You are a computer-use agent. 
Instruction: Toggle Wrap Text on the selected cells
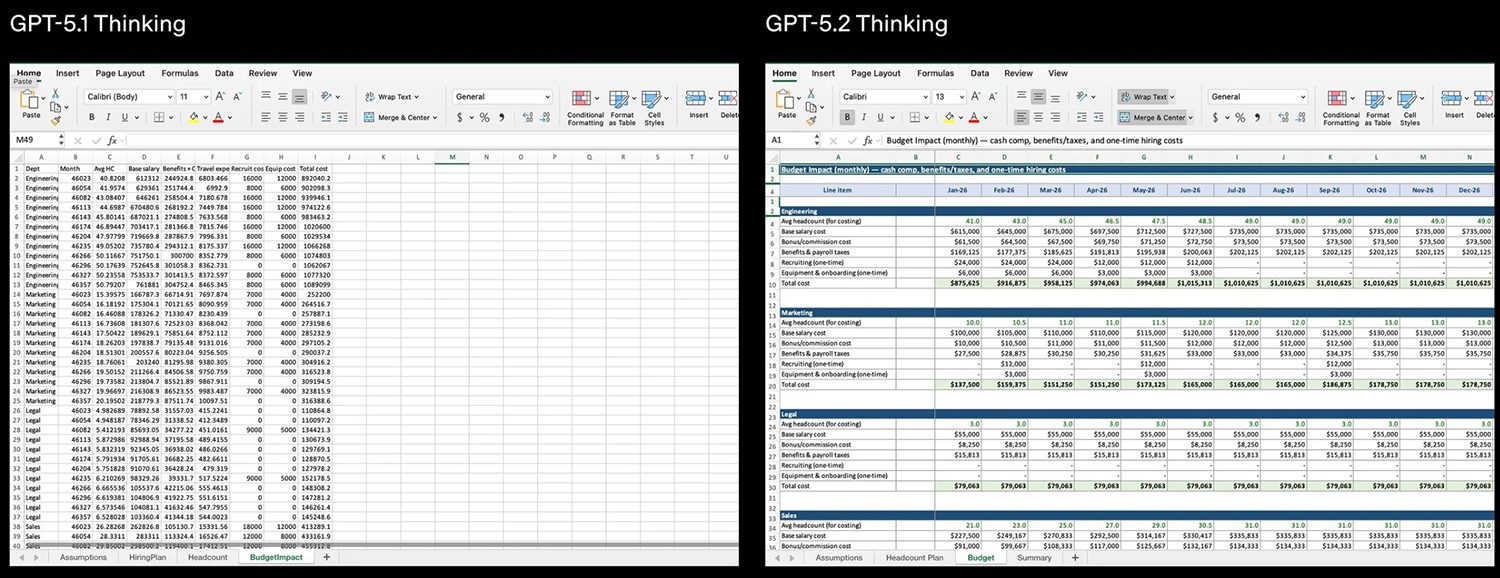tap(395, 96)
